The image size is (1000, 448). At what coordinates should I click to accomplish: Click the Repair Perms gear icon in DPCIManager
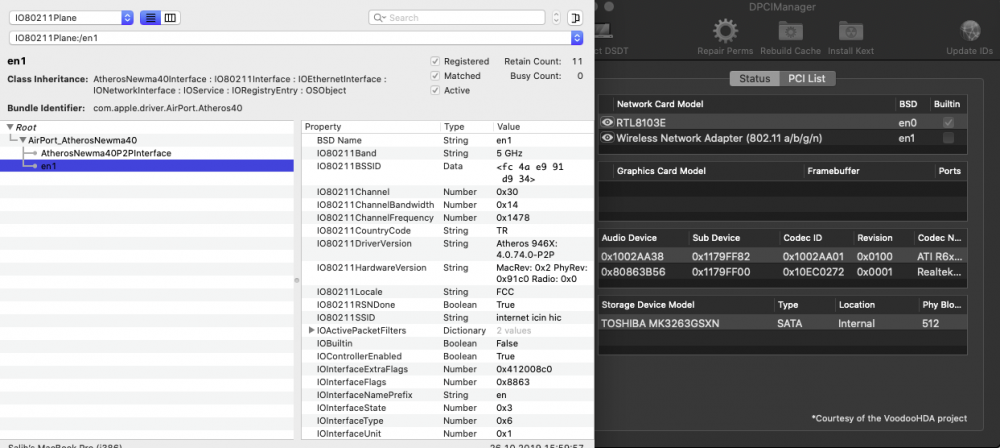(725, 30)
